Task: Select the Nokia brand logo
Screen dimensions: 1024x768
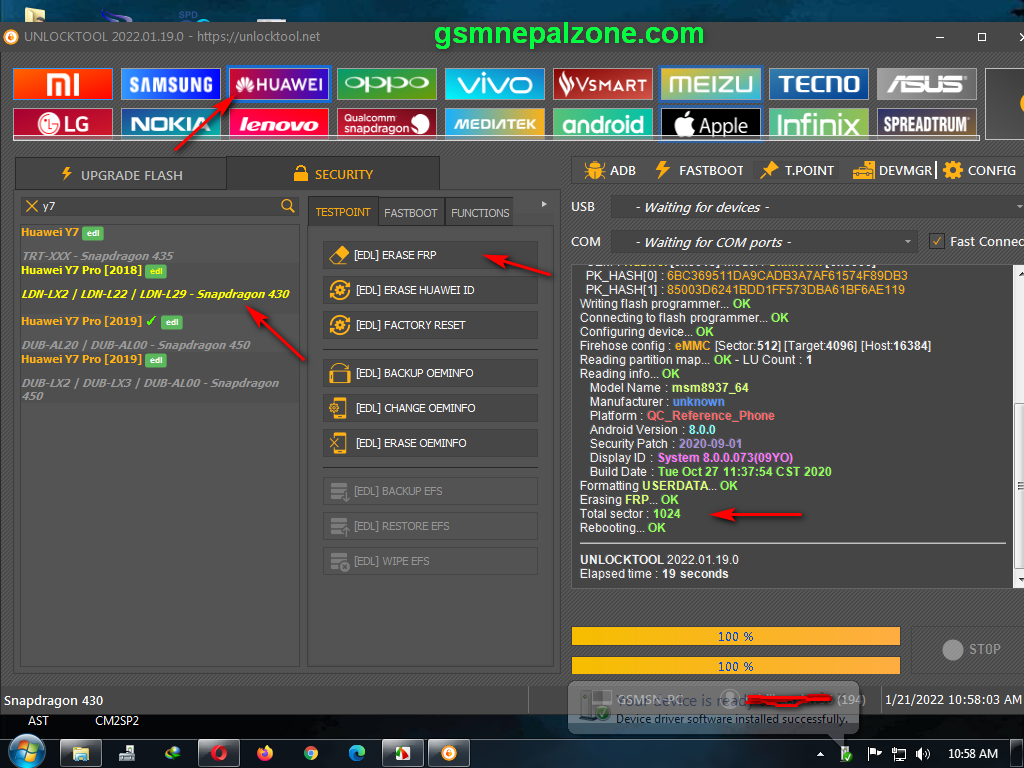Action: click(x=170, y=123)
